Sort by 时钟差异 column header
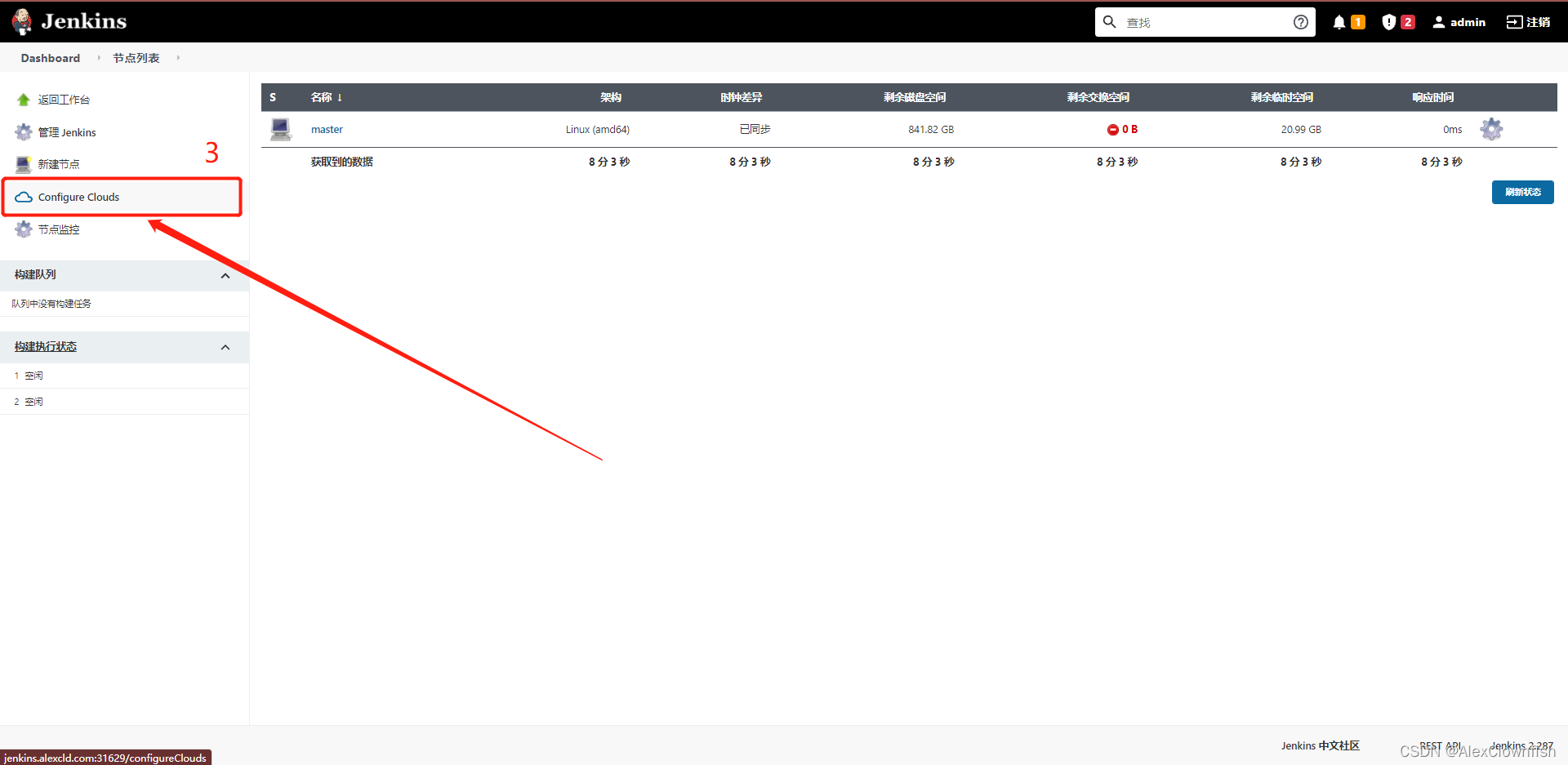Screen dimensions: 1568x765 742,97
